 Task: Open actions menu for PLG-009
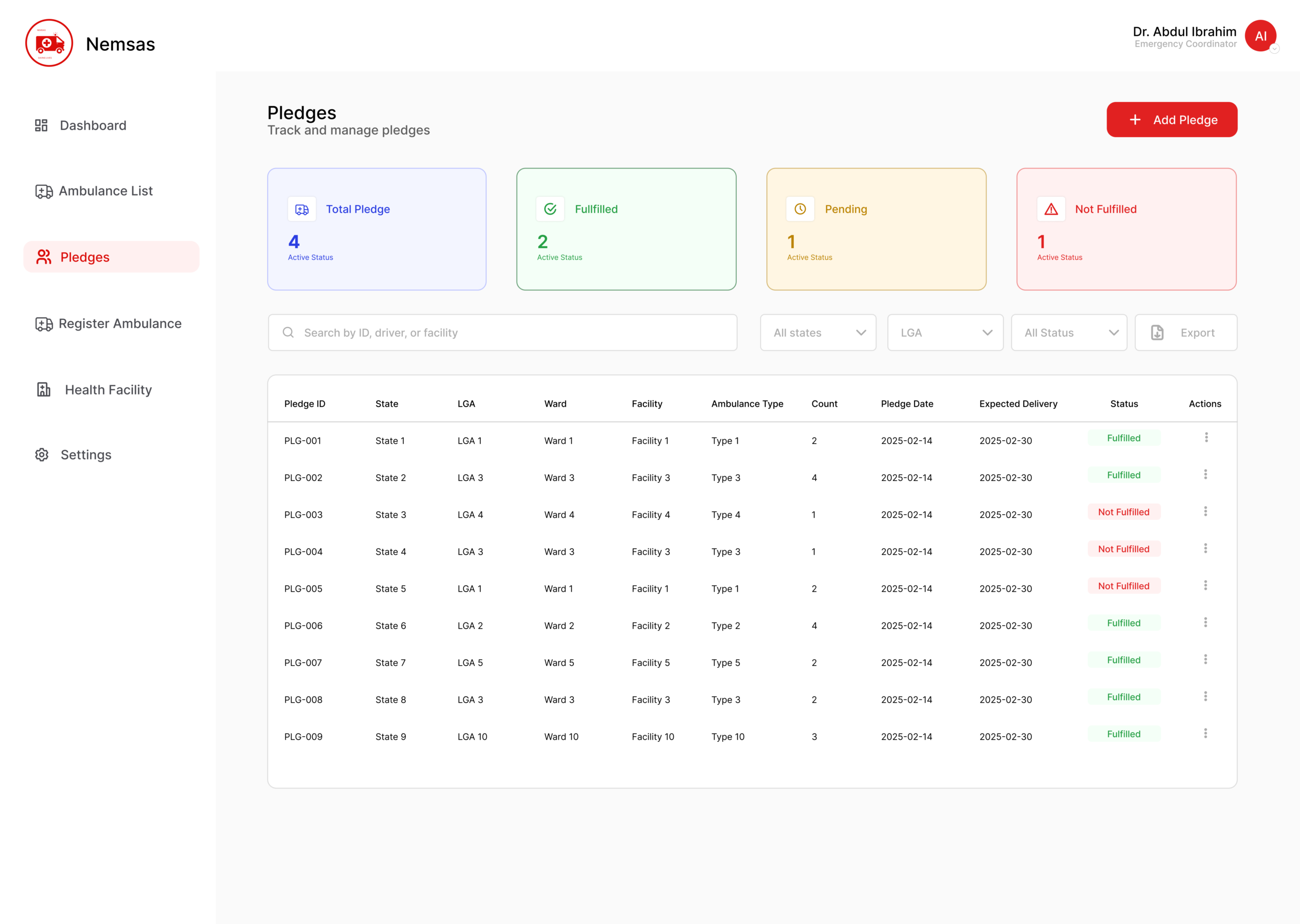[1206, 734]
